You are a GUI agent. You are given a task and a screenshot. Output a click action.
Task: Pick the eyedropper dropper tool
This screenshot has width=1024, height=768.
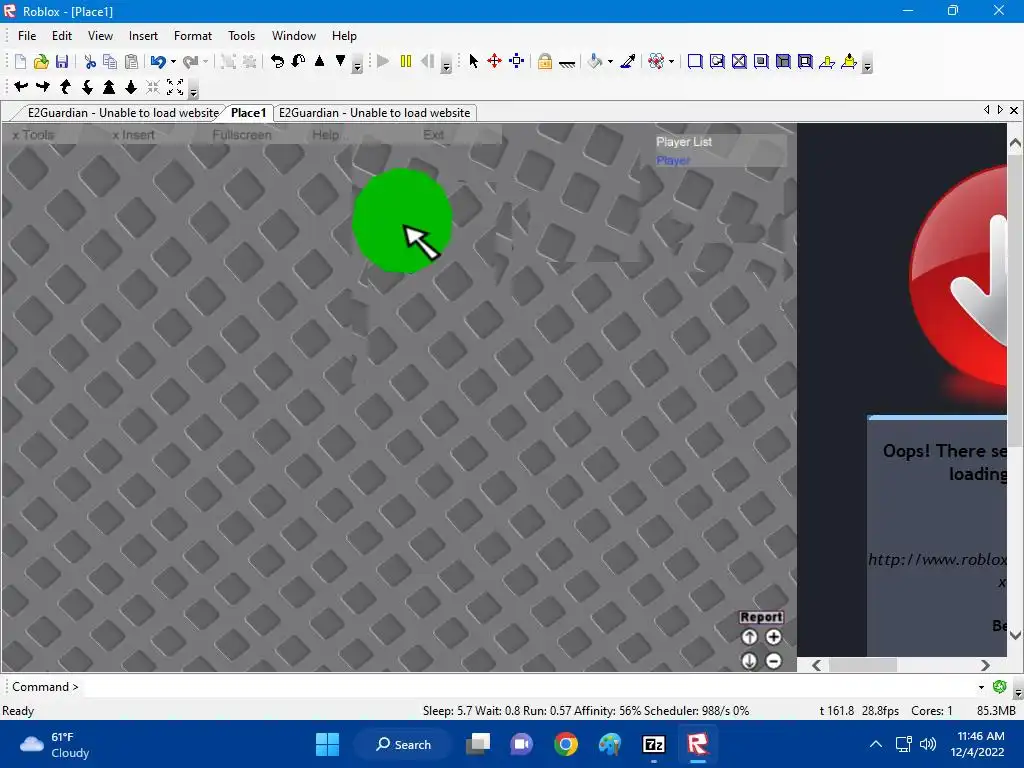click(x=628, y=61)
